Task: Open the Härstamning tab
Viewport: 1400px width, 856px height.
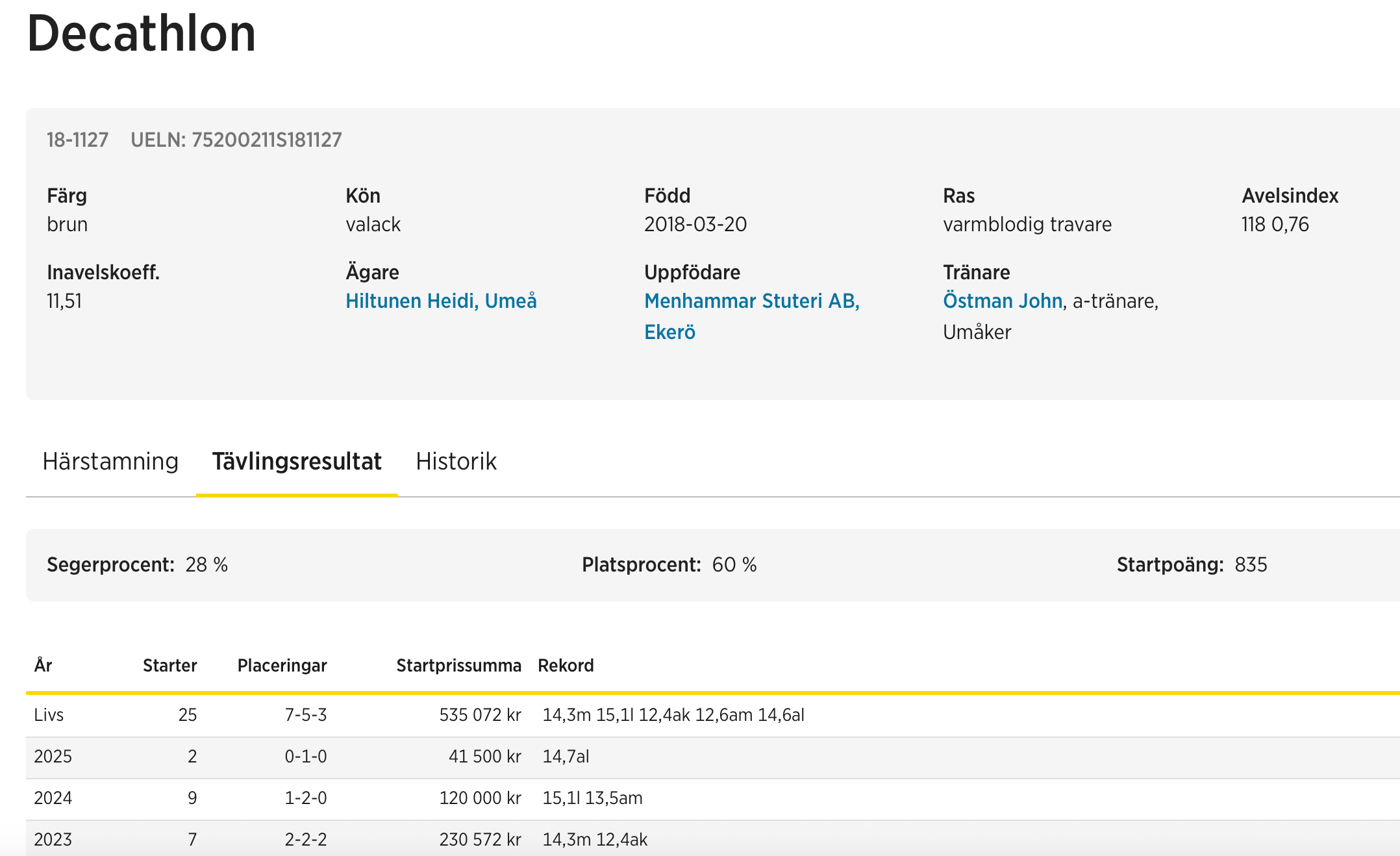Action: pos(110,462)
